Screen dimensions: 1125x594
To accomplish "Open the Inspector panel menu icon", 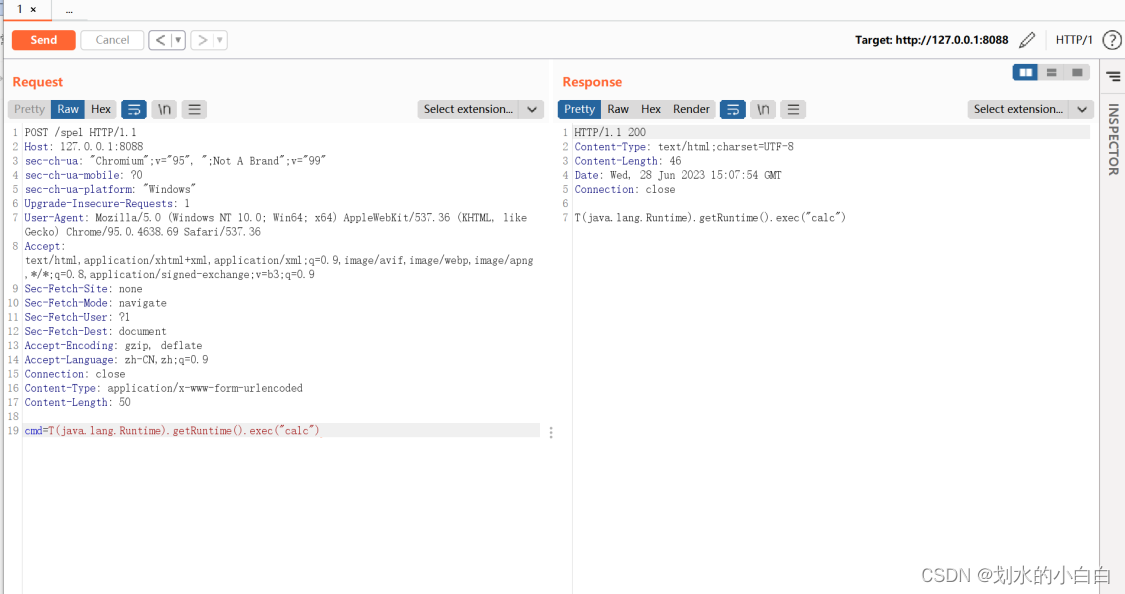I will (1113, 76).
